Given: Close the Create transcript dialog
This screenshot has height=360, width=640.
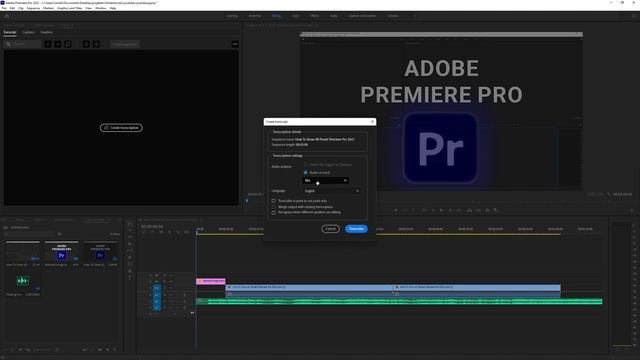Looking at the screenshot, I should point(372,122).
